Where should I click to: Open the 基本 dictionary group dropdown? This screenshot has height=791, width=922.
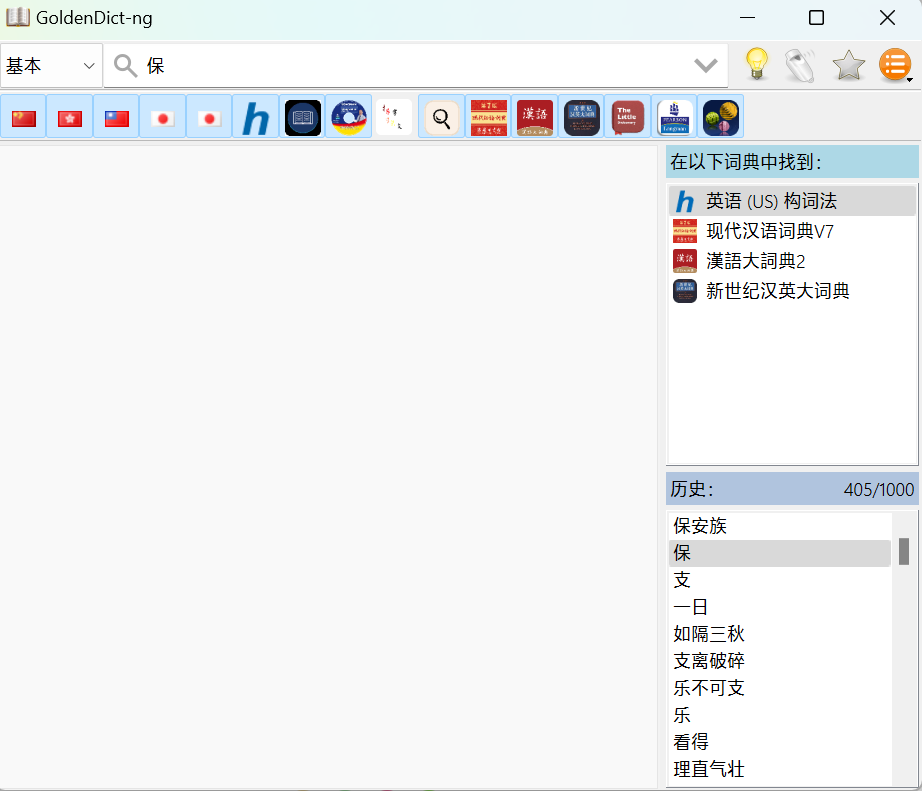[51, 65]
